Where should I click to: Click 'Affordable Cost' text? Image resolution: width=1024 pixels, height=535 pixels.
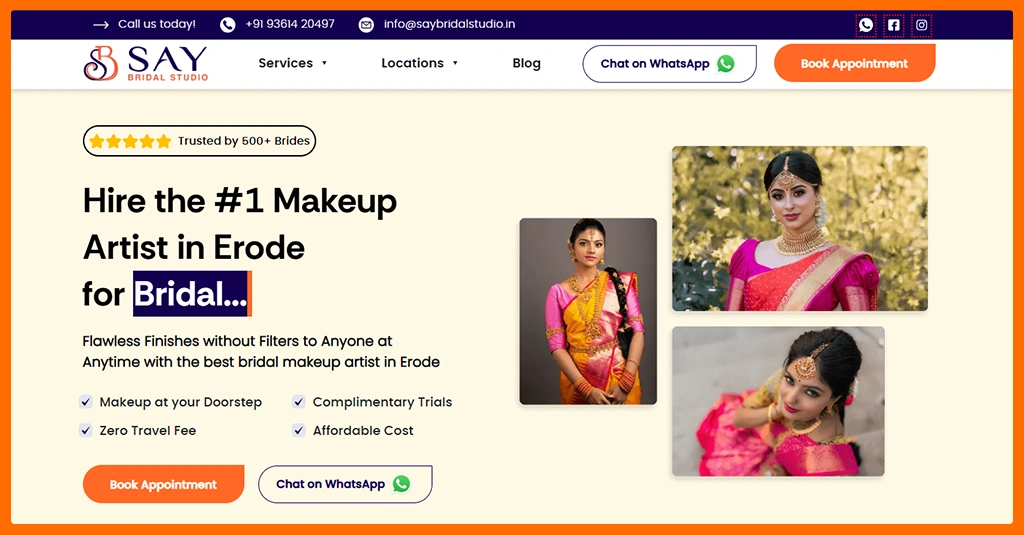(x=363, y=430)
